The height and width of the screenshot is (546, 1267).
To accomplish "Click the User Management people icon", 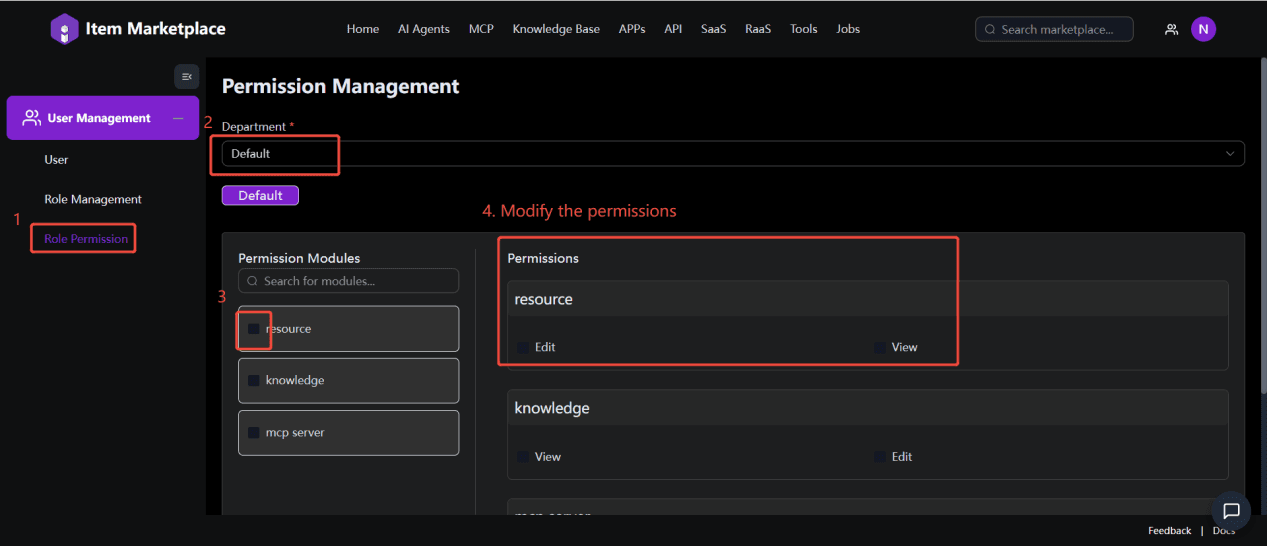I will point(32,118).
